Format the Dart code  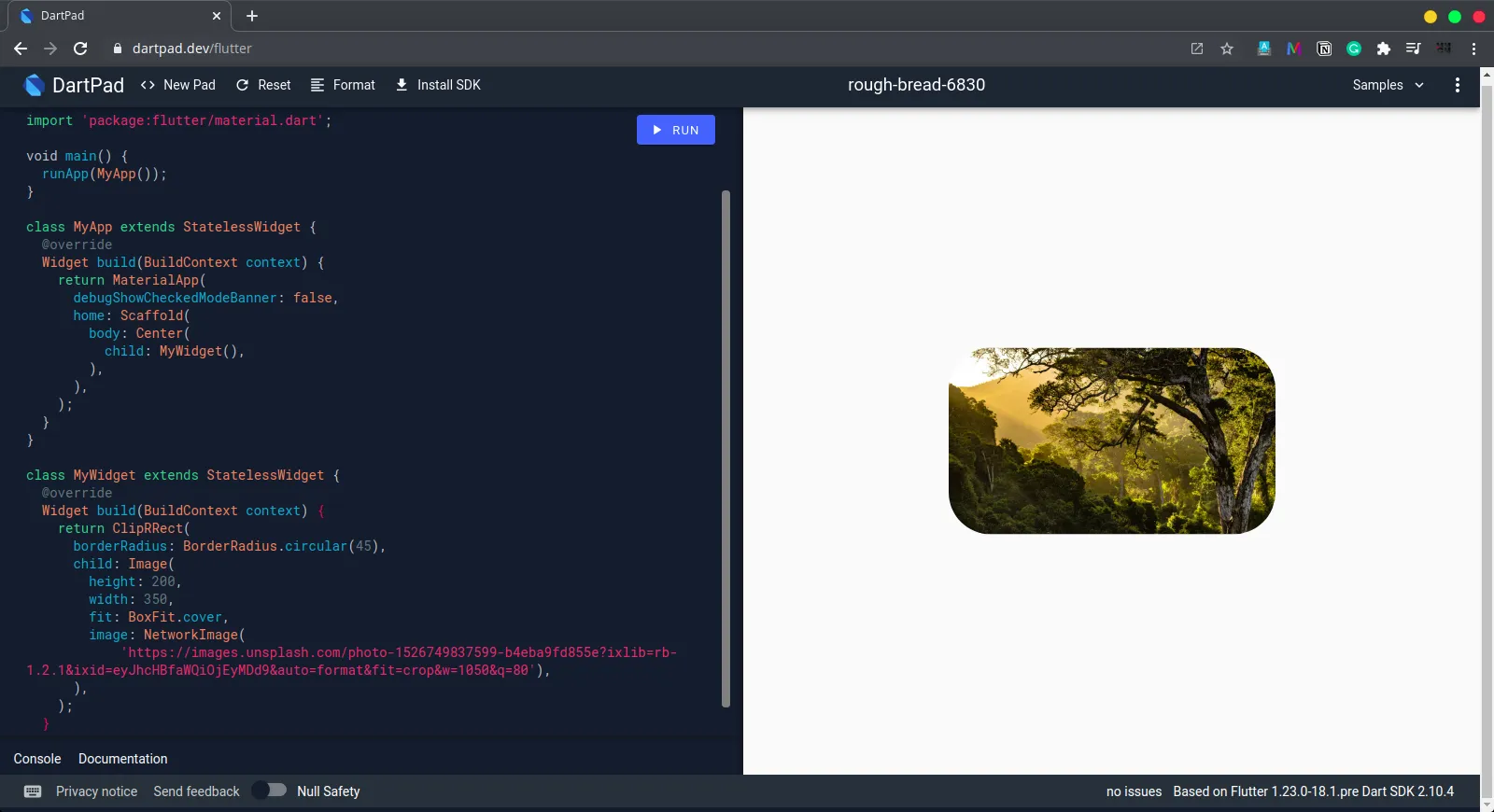click(343, 85)
